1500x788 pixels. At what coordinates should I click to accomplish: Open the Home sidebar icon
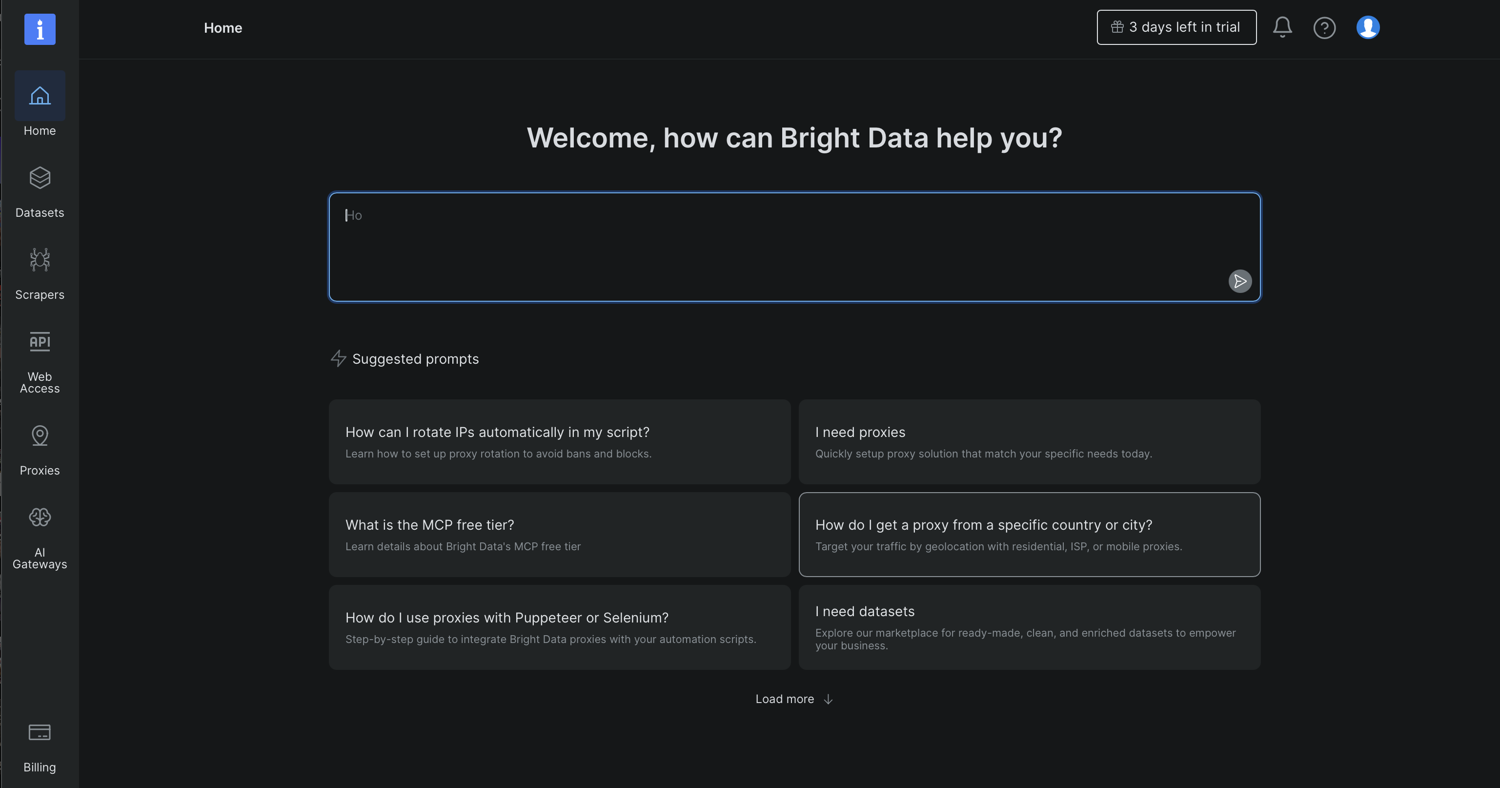coord(40,96)
